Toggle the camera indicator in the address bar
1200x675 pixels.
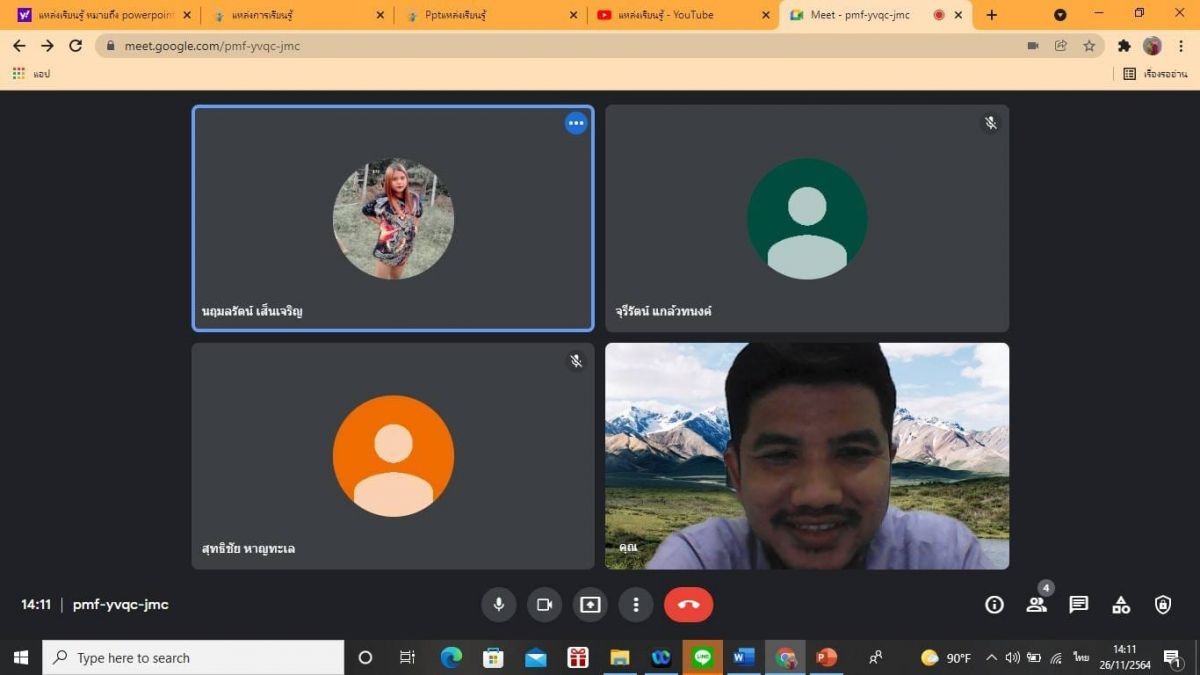[1033, 46]
